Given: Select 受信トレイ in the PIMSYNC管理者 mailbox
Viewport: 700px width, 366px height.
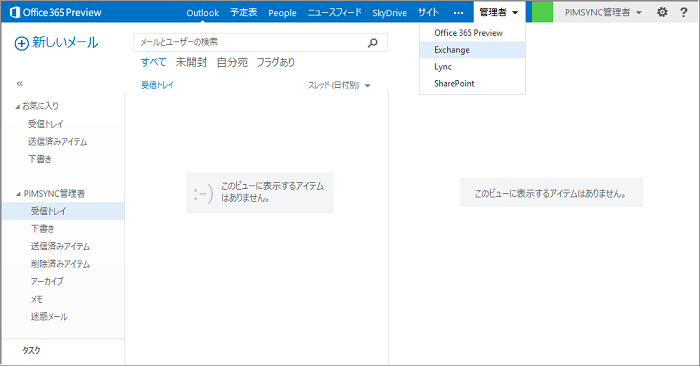Looking at the screenshot, I should pos(63,211).
